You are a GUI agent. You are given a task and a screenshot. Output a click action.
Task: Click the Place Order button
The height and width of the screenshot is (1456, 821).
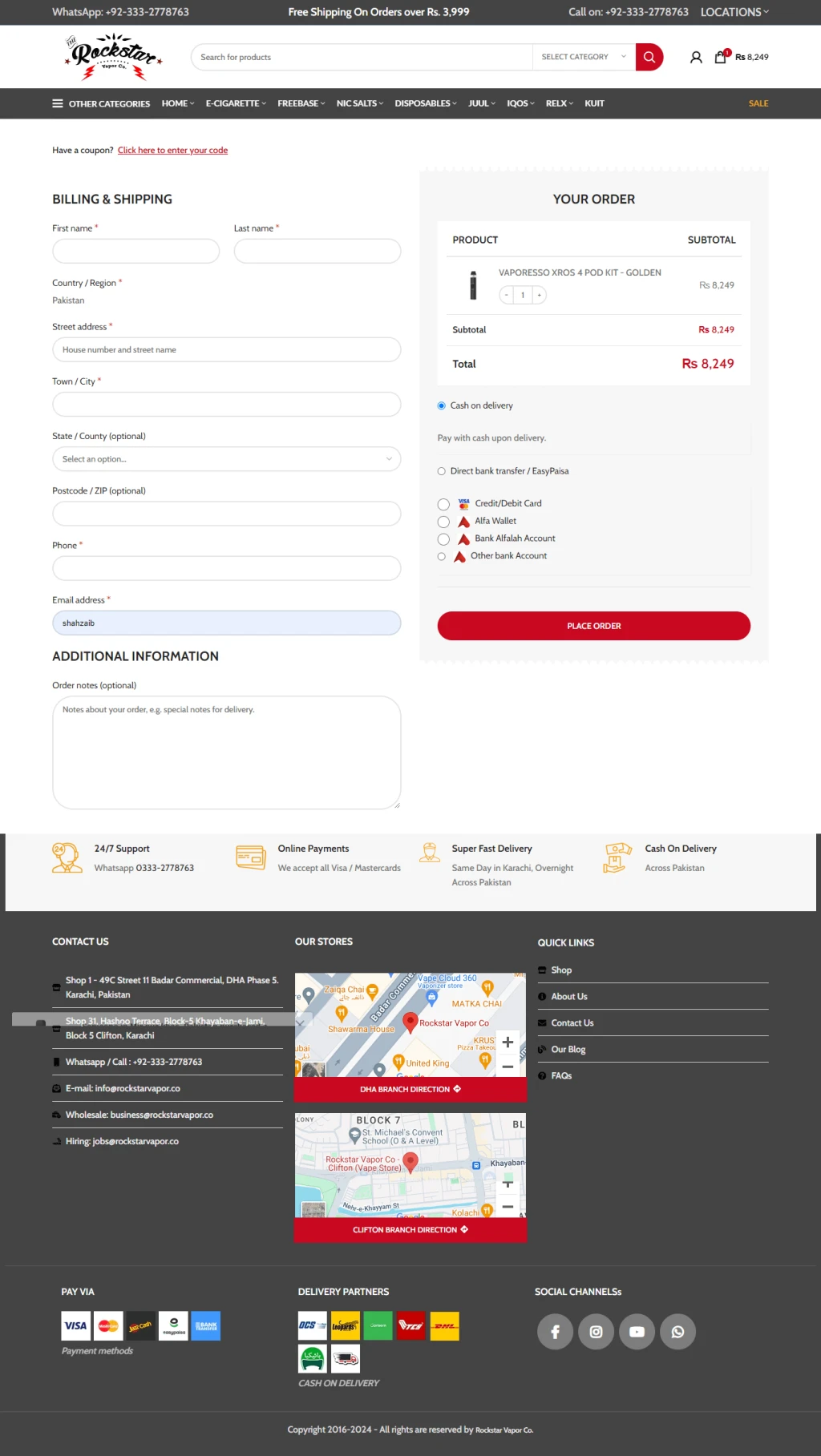(594, 626)
